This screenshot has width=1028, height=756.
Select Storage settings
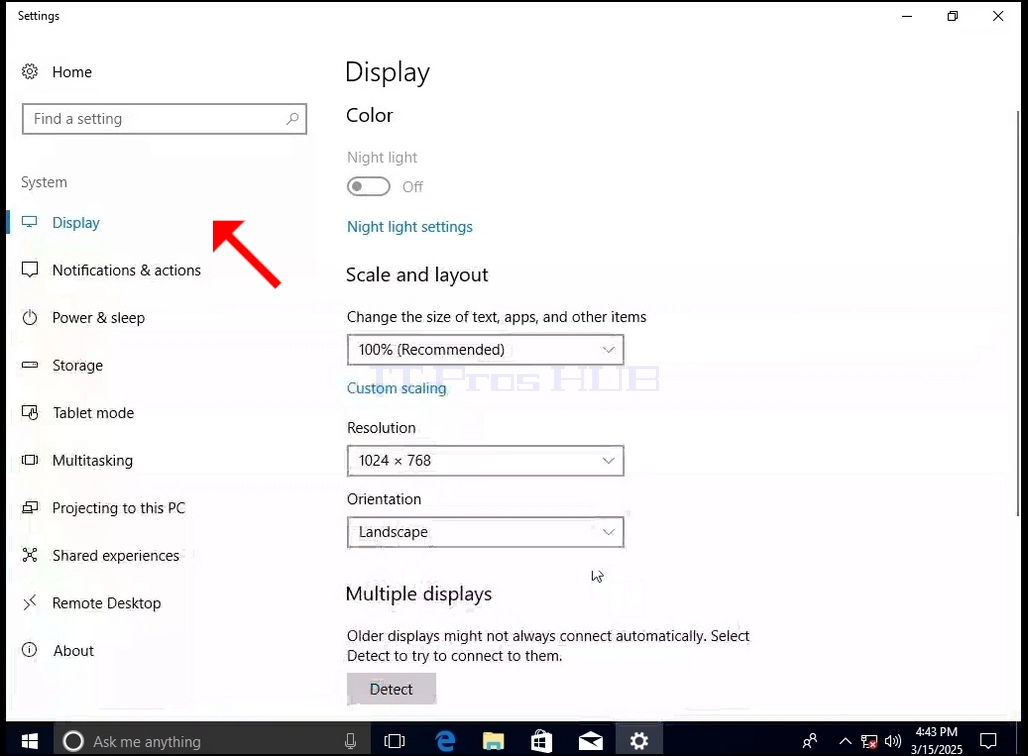coord(77,365)
